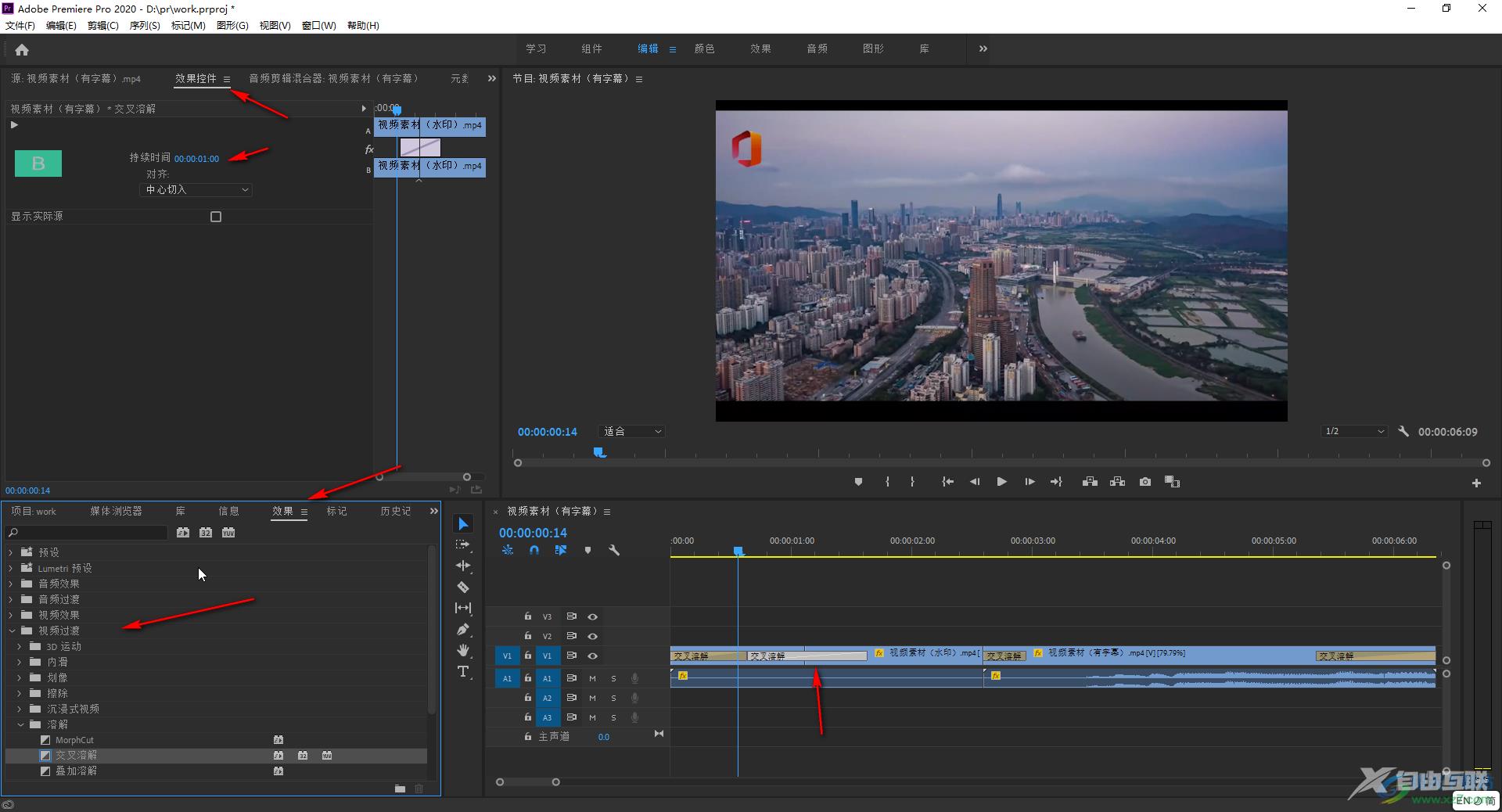This screenshot has width=1502, height=812.
Task: Click the timeline timecode 00:00:00:14
Action: click(x=533, y=533)
